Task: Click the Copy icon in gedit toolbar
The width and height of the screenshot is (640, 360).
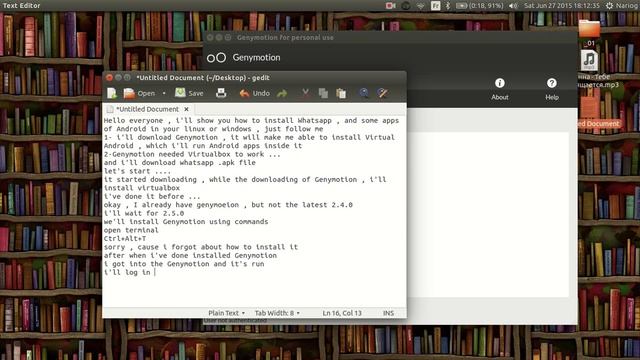Action: tap(323, 93)
